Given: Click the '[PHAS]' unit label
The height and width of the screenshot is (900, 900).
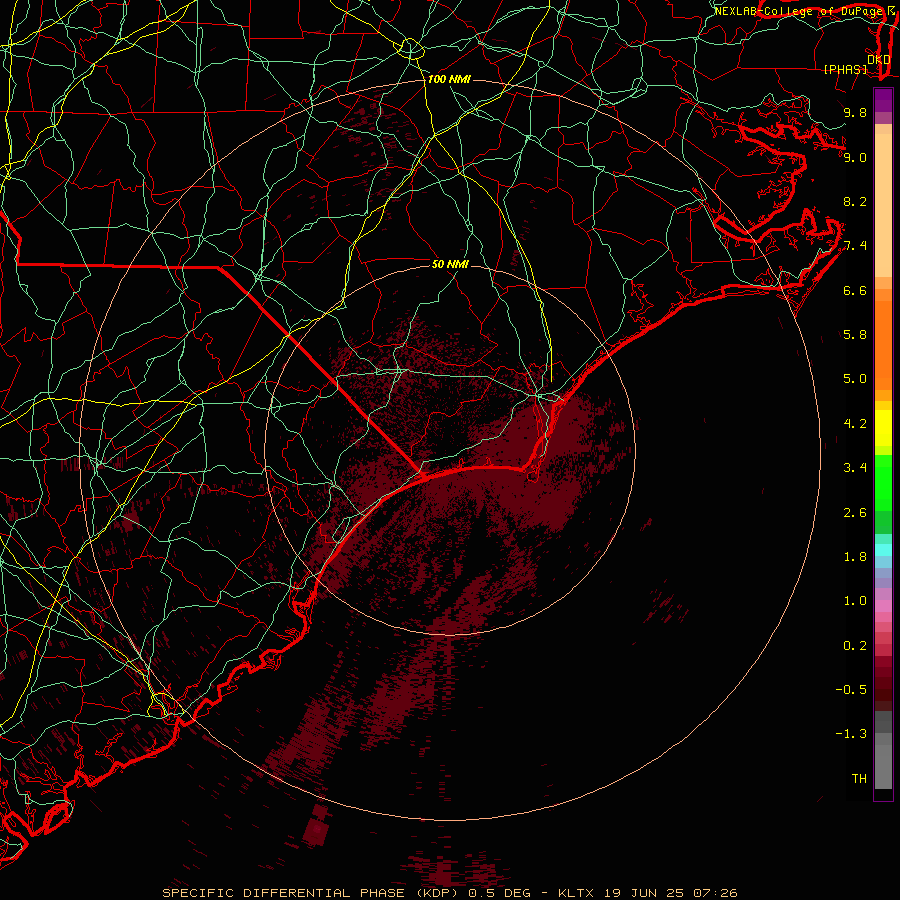Looking at the screenshot, I should pyautogui.click(x=845, y=69).
